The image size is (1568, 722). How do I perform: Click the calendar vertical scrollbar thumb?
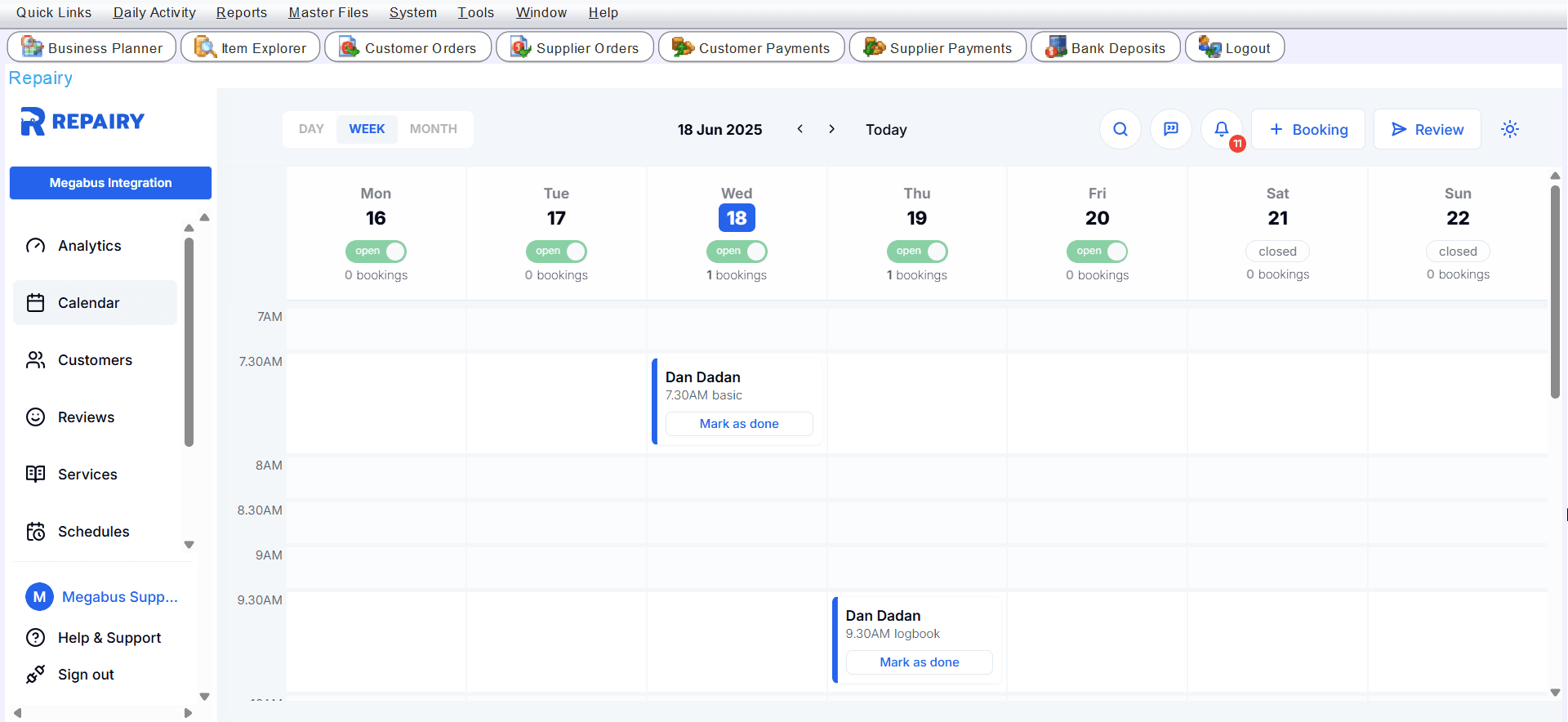1555,292
